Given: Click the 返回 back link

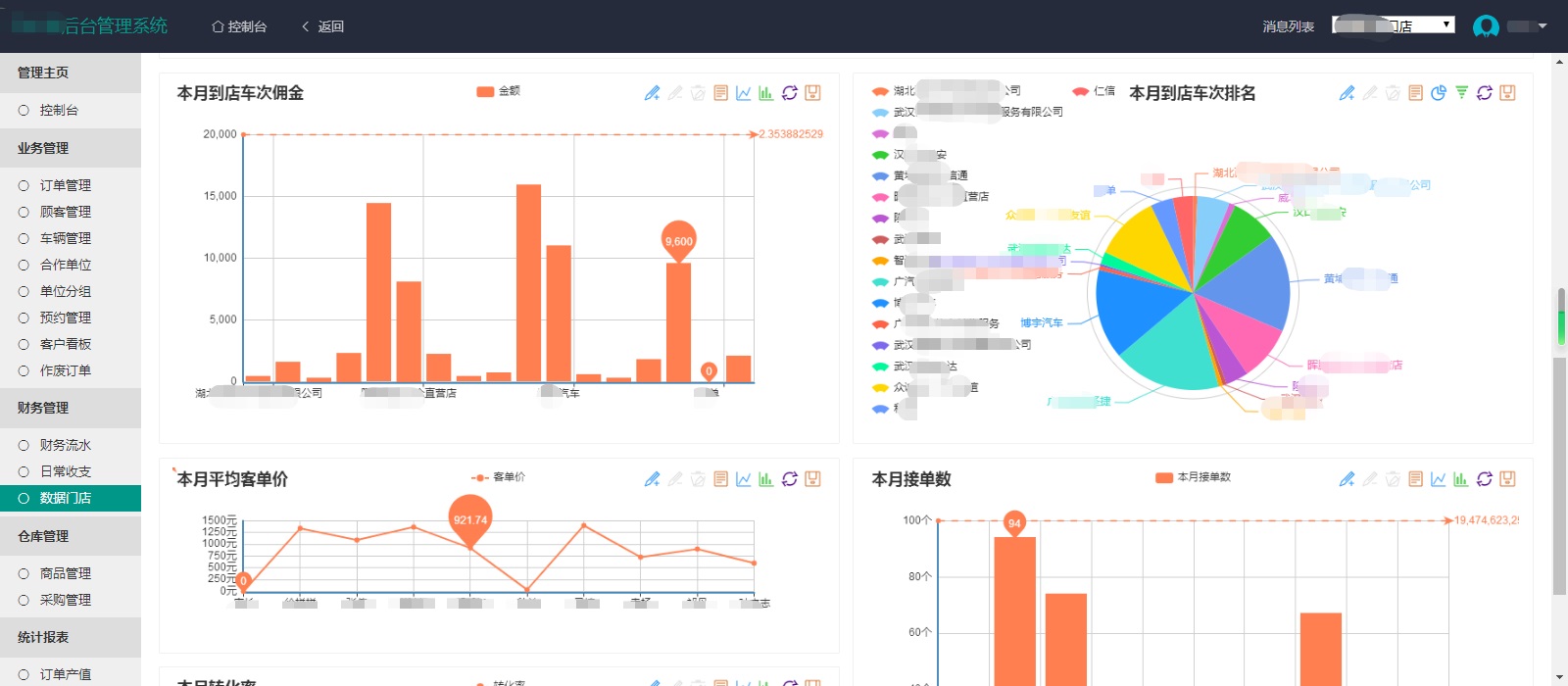Looking at the screenshot, I should (x=322, y=26).
